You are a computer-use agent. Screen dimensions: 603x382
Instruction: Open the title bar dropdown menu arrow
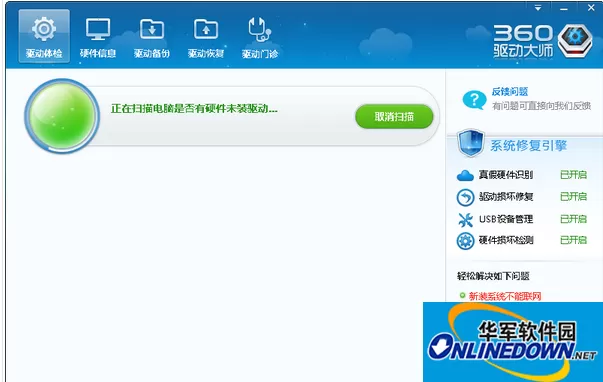[538, 8]
